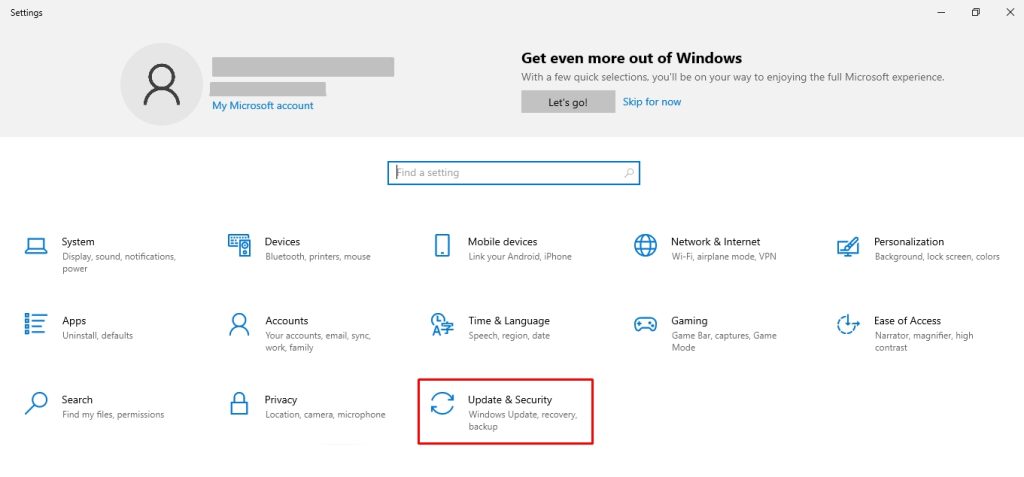Click the Ease of Access icon
Viewport: 1024px width, 477px height.
coord(848,324)
